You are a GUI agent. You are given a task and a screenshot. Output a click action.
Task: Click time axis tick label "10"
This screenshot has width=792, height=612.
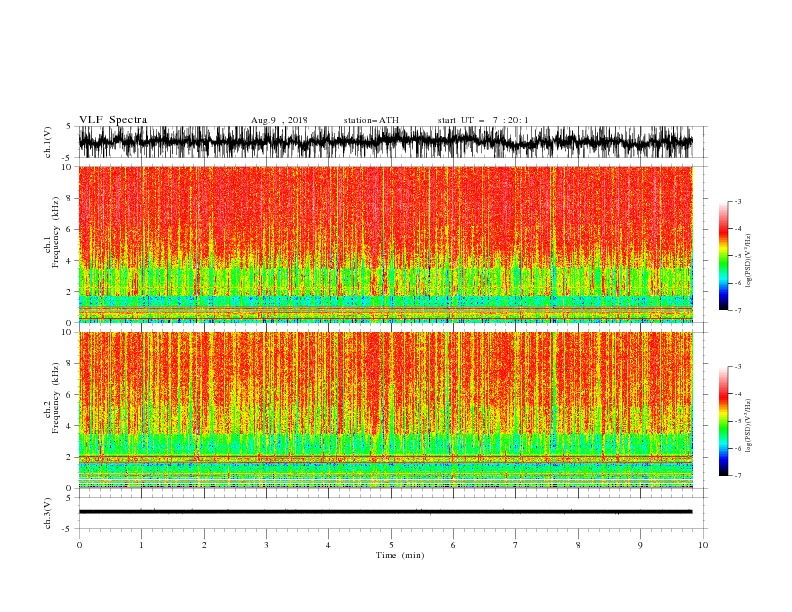pyautogui.click(x=703, y=545)
